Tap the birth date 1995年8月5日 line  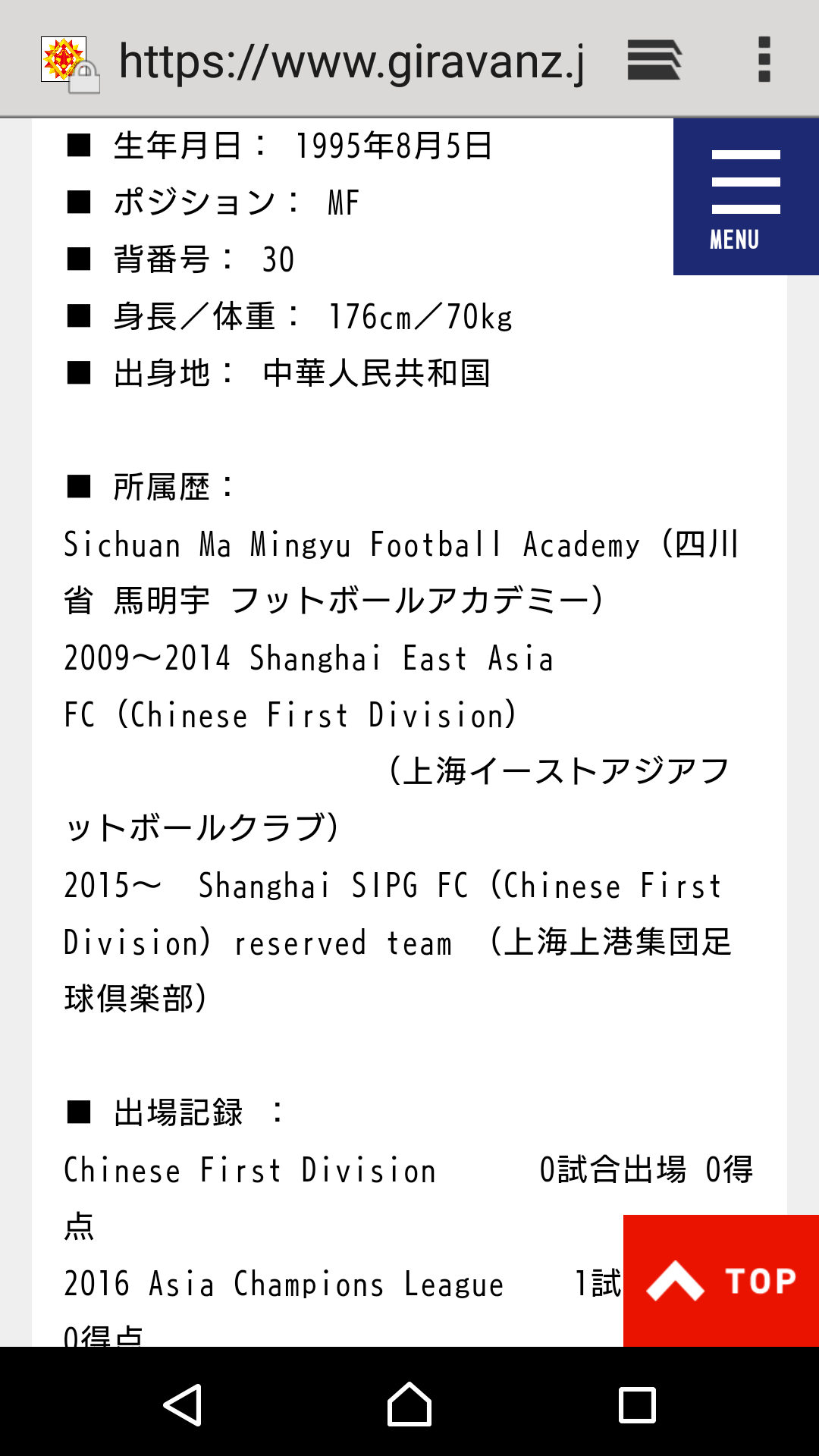(x=303, y=146)
